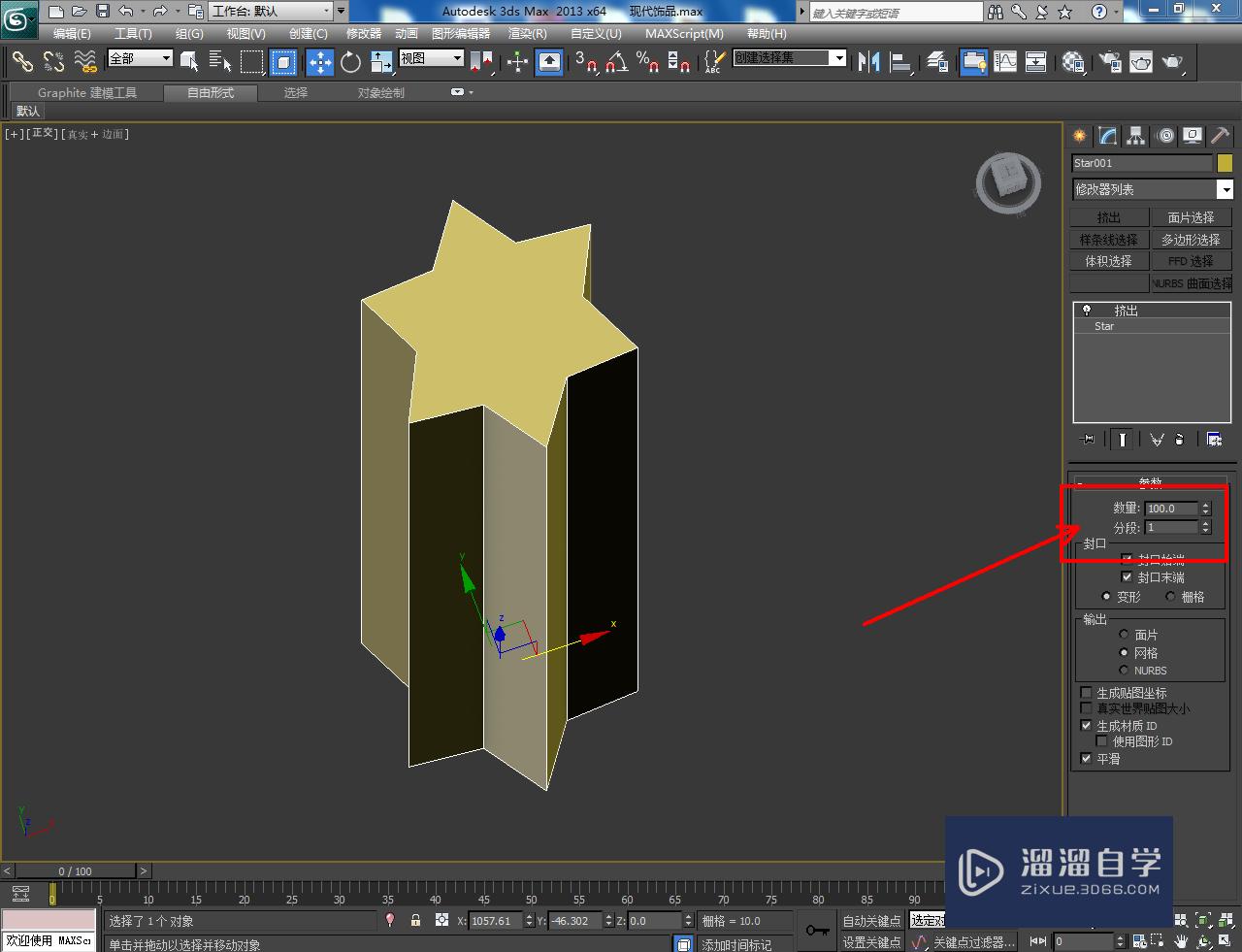
Task: Click the 0 / 100 time slider
Action: tap(76, 870)
